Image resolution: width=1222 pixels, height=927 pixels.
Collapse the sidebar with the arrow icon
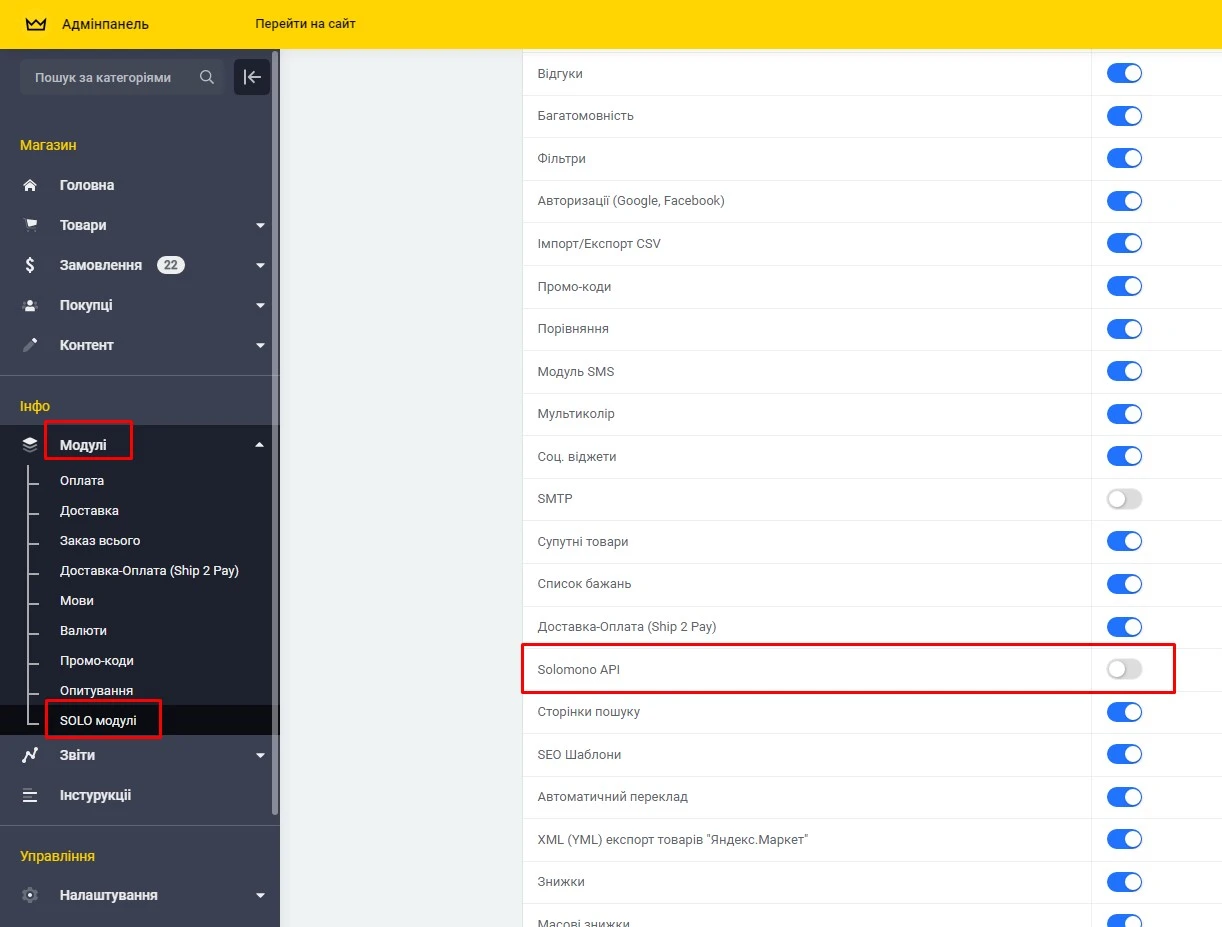[252, 77]
